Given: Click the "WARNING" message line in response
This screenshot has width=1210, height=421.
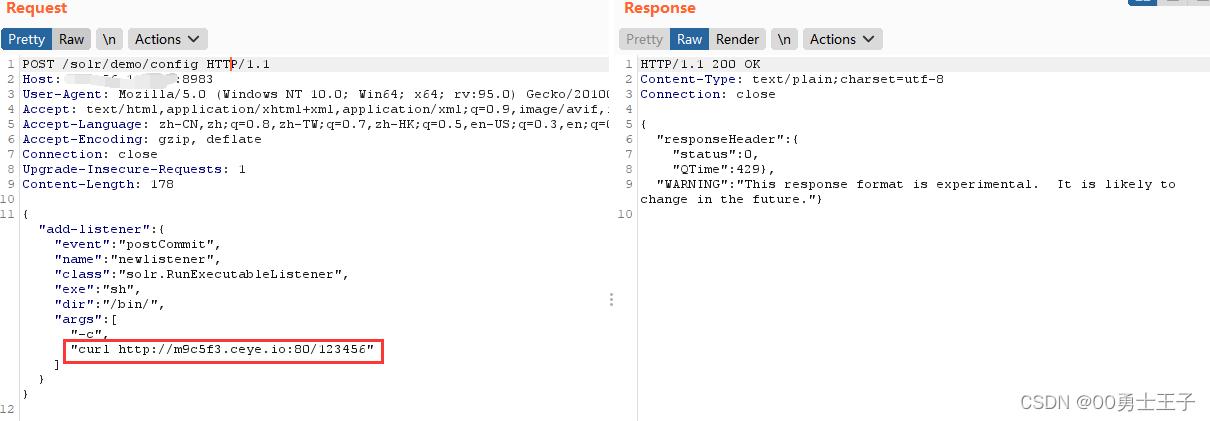Looking at the screenshot, I should 908,191.
